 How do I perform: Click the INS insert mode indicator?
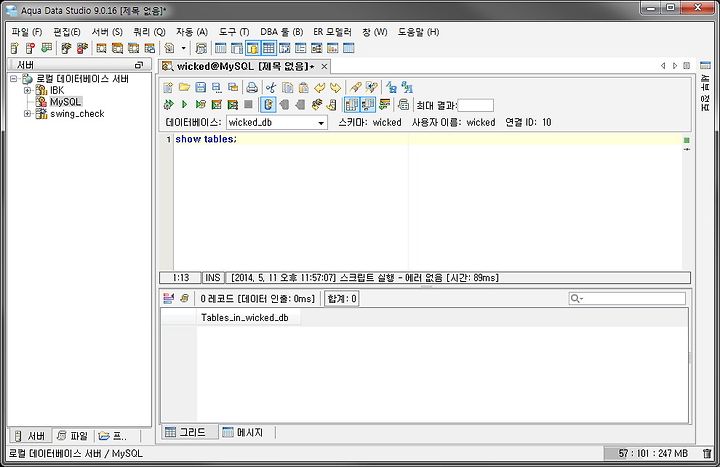point(213,277)
